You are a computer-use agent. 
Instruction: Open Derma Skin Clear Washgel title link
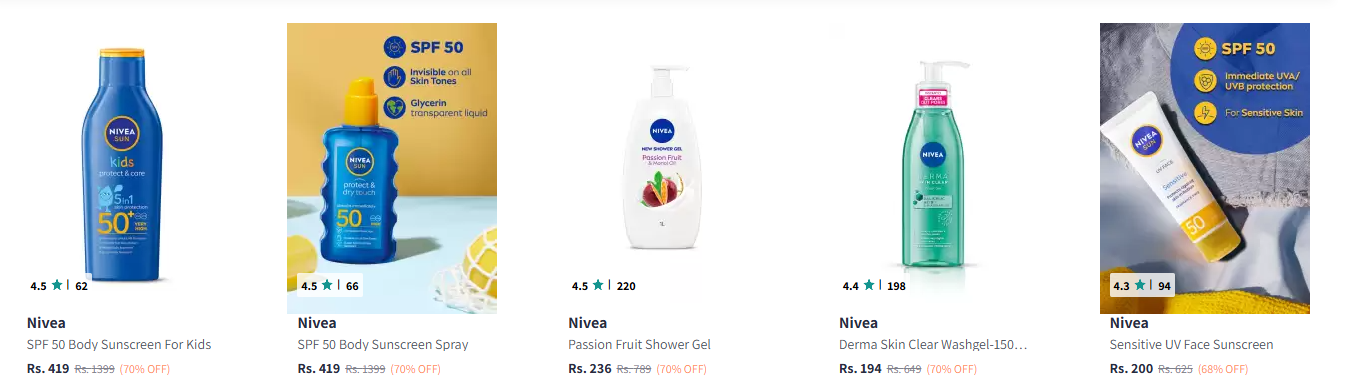[933, 345]
